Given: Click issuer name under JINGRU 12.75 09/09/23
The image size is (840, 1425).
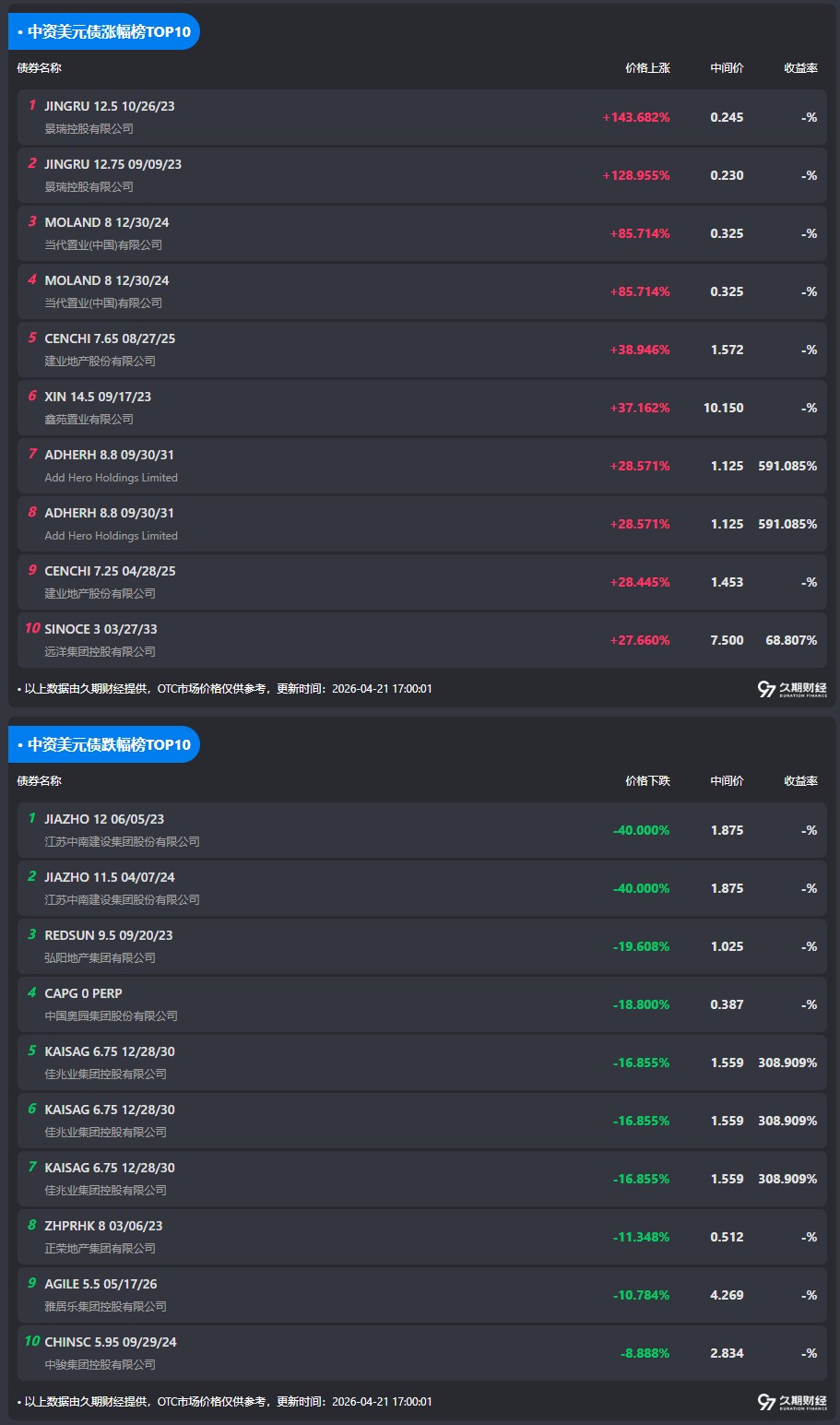Looking at the screenshot, I should coord(89,186).
